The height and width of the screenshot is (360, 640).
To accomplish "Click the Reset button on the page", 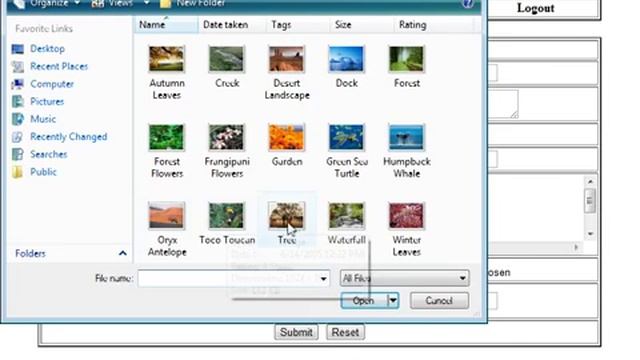I will click(x=345, y=332).
